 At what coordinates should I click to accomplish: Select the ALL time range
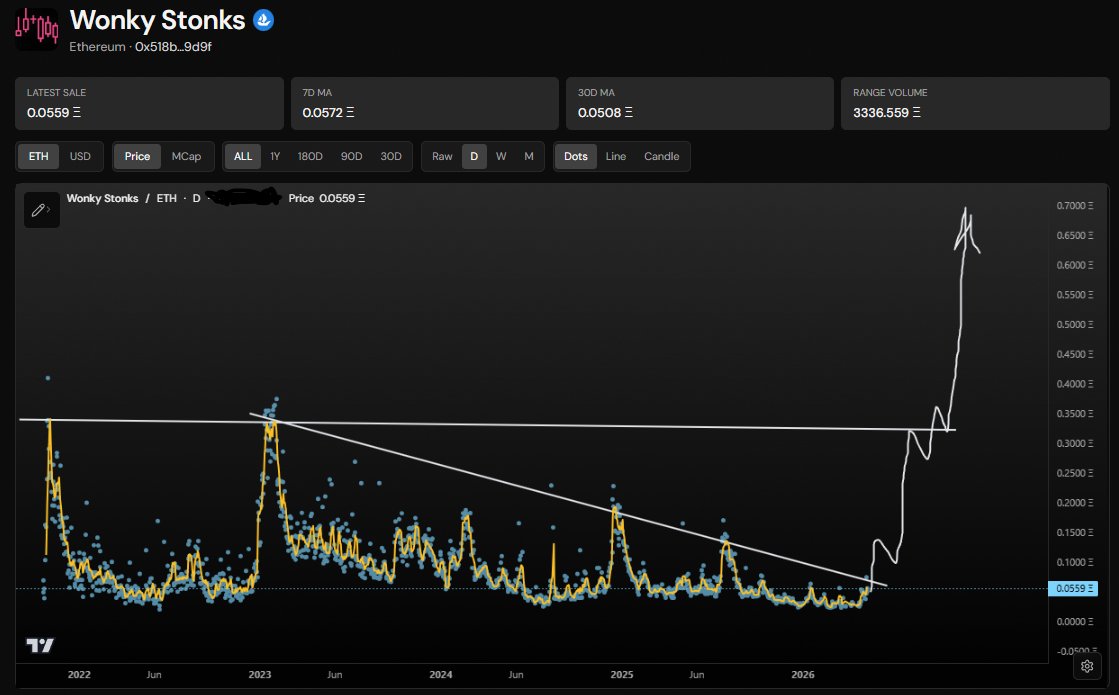(x=243, y=156)
